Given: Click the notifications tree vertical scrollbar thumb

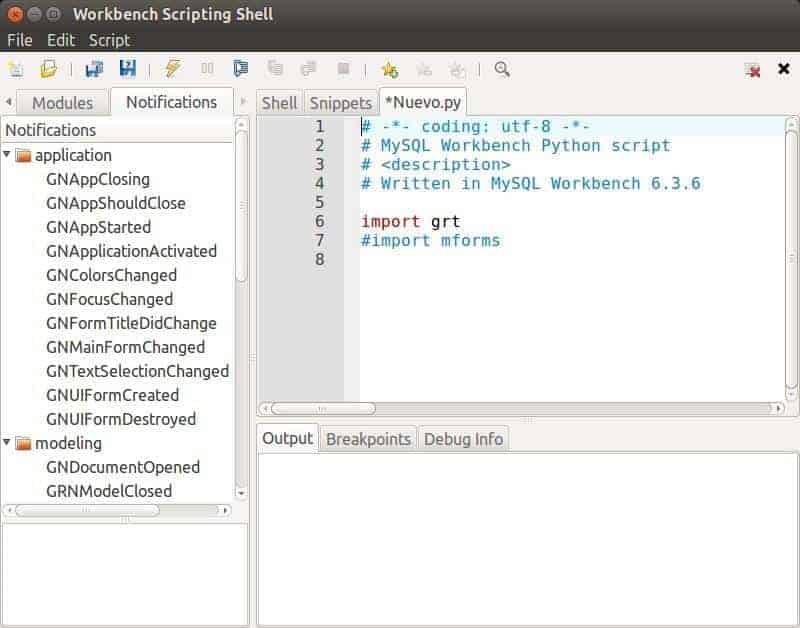Looking at the screenshot, I should (241, 205).
